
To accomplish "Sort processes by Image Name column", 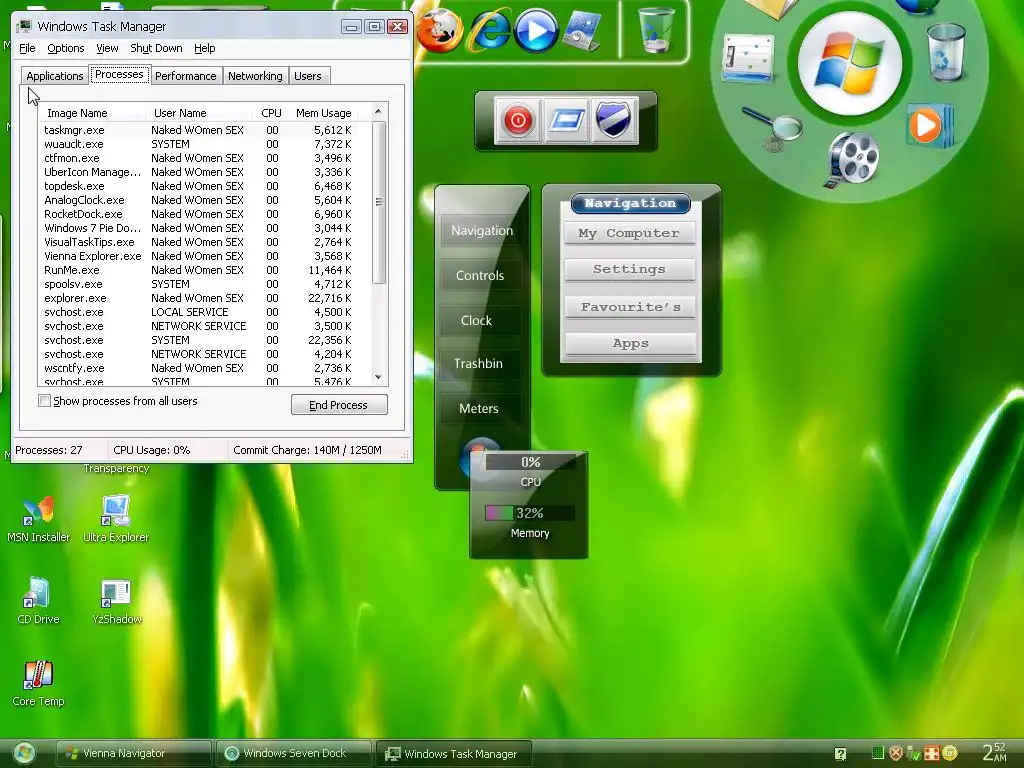I will click(93, 113).
